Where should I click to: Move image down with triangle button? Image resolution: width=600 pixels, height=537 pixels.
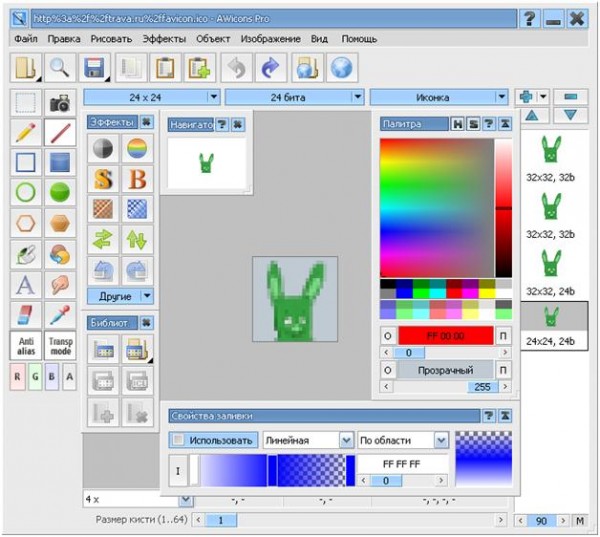click(571, 115)
